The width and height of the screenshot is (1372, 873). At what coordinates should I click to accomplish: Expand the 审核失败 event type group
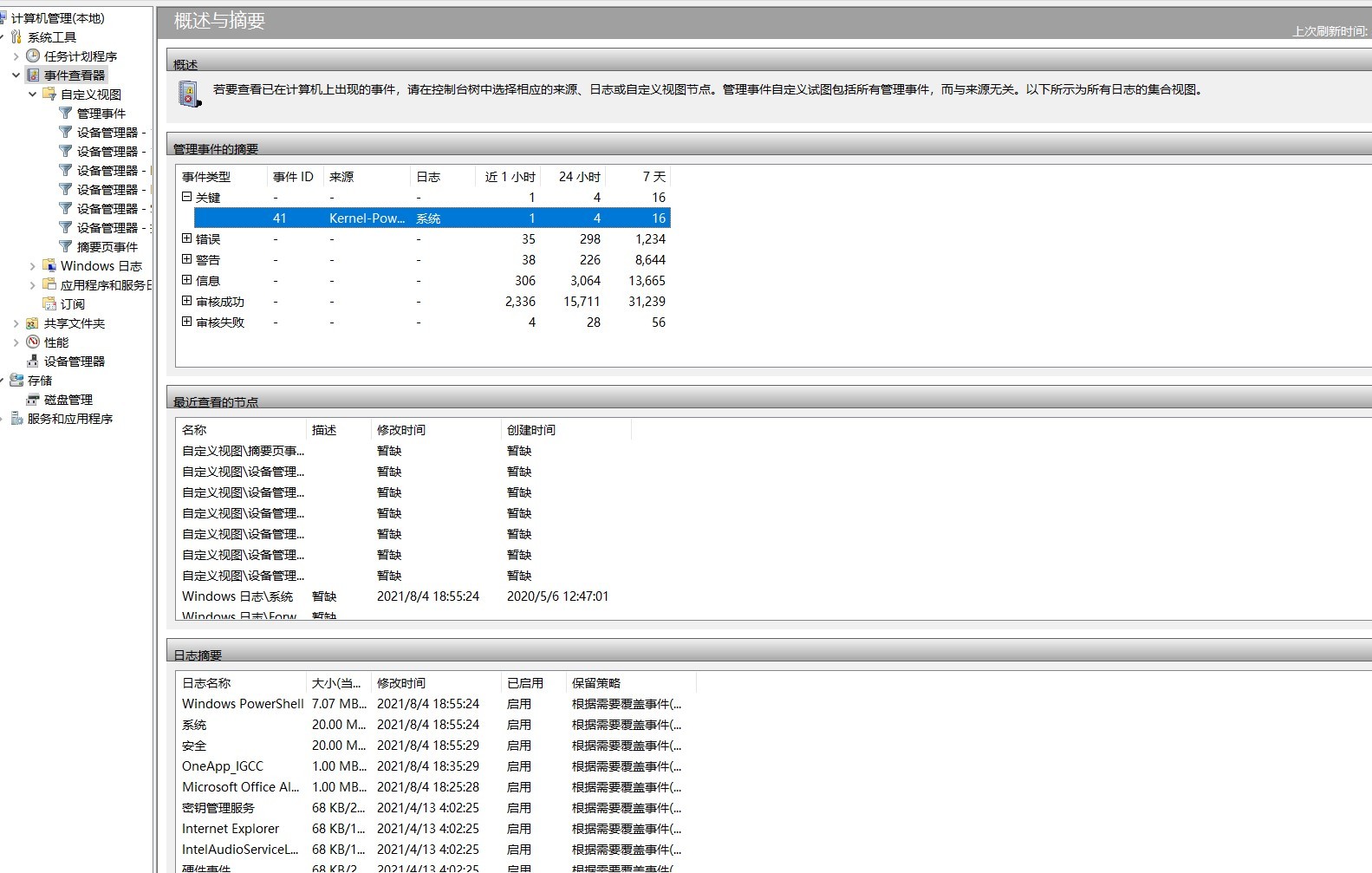pos(186,322)
